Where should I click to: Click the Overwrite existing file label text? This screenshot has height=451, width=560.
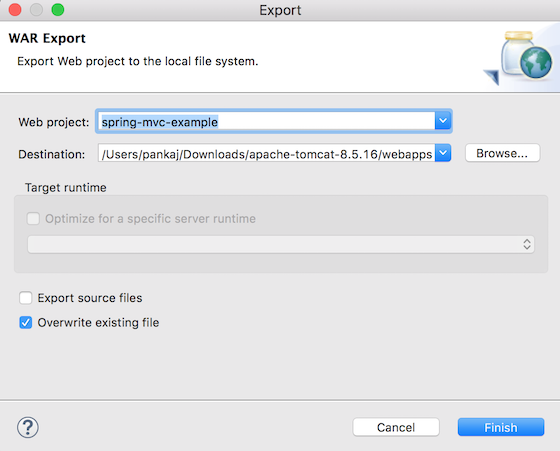(x=98, y=322)
